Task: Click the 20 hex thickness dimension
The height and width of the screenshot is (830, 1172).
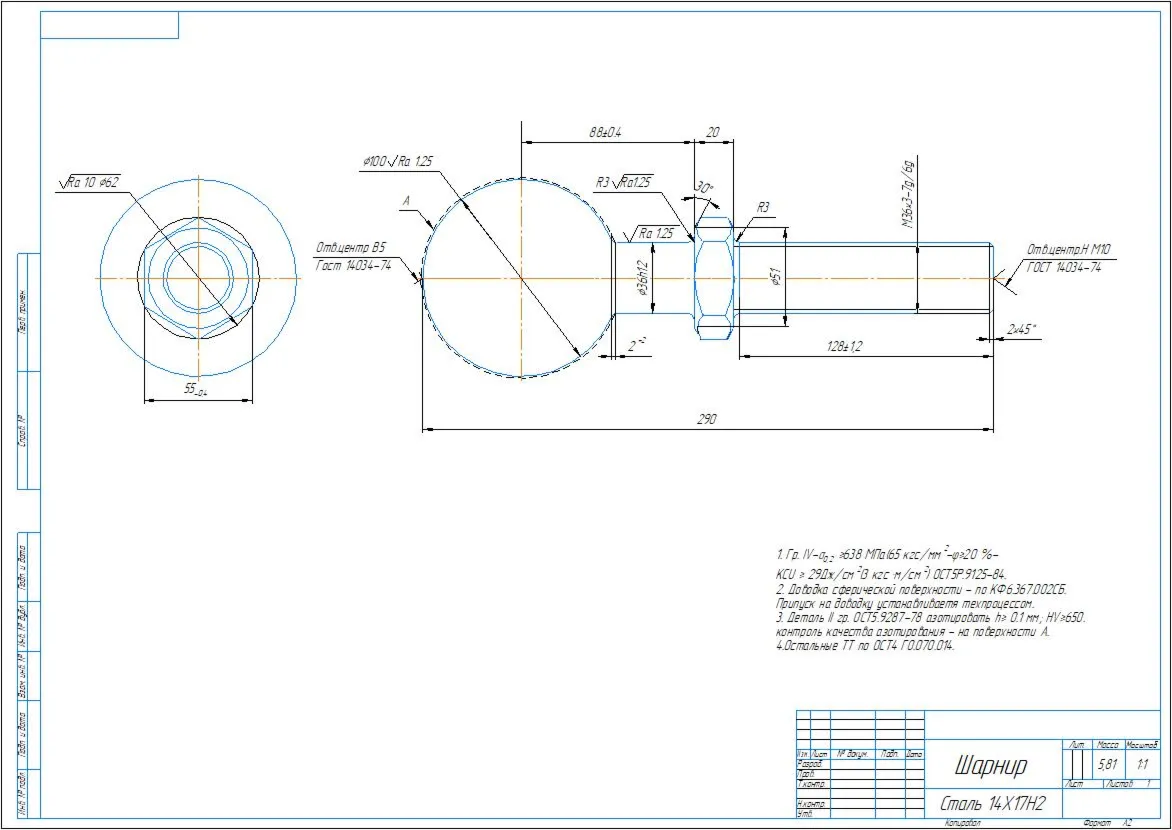Action: pyautogui.click(x=713, y=132)
